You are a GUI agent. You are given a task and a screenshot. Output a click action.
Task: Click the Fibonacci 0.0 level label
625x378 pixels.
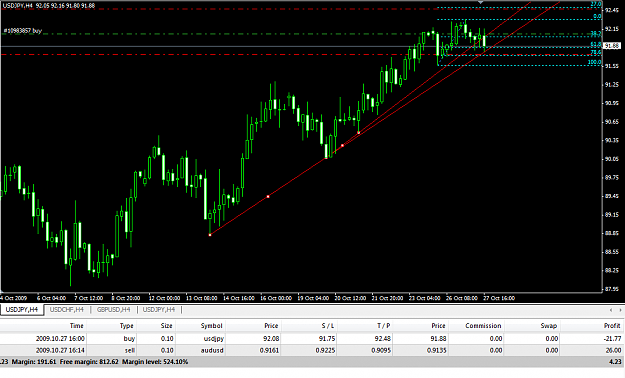coord(597,16)
